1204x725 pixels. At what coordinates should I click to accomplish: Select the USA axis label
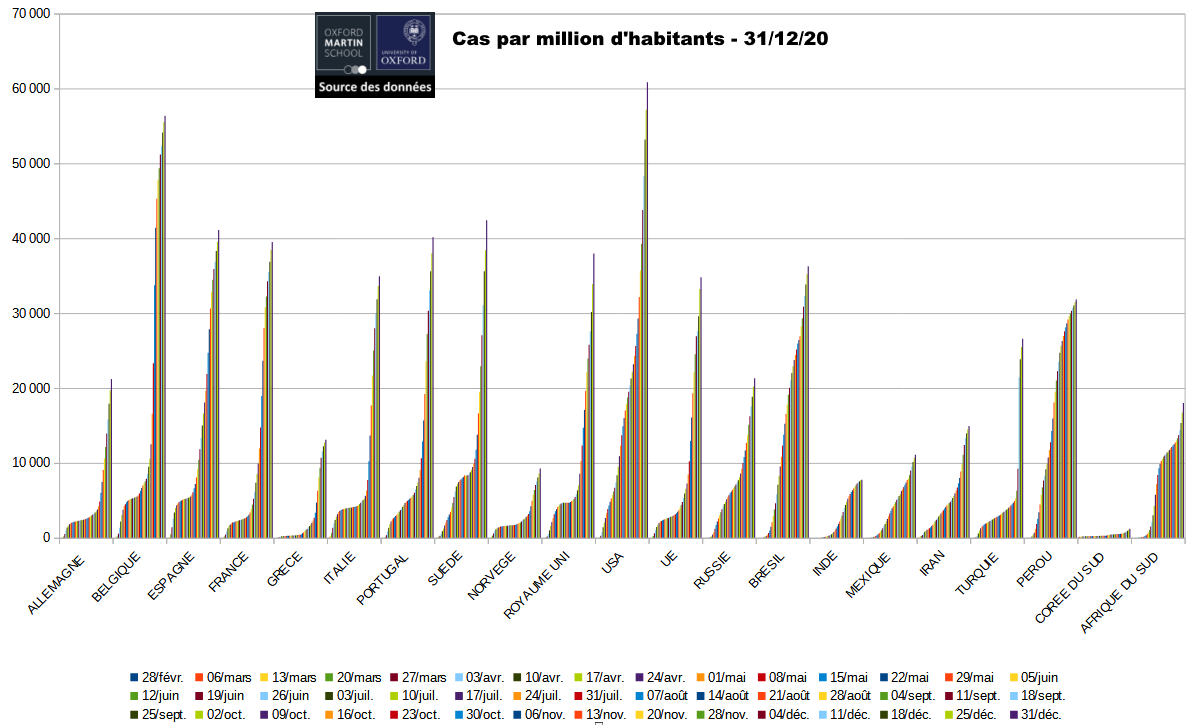click(612, 567)
